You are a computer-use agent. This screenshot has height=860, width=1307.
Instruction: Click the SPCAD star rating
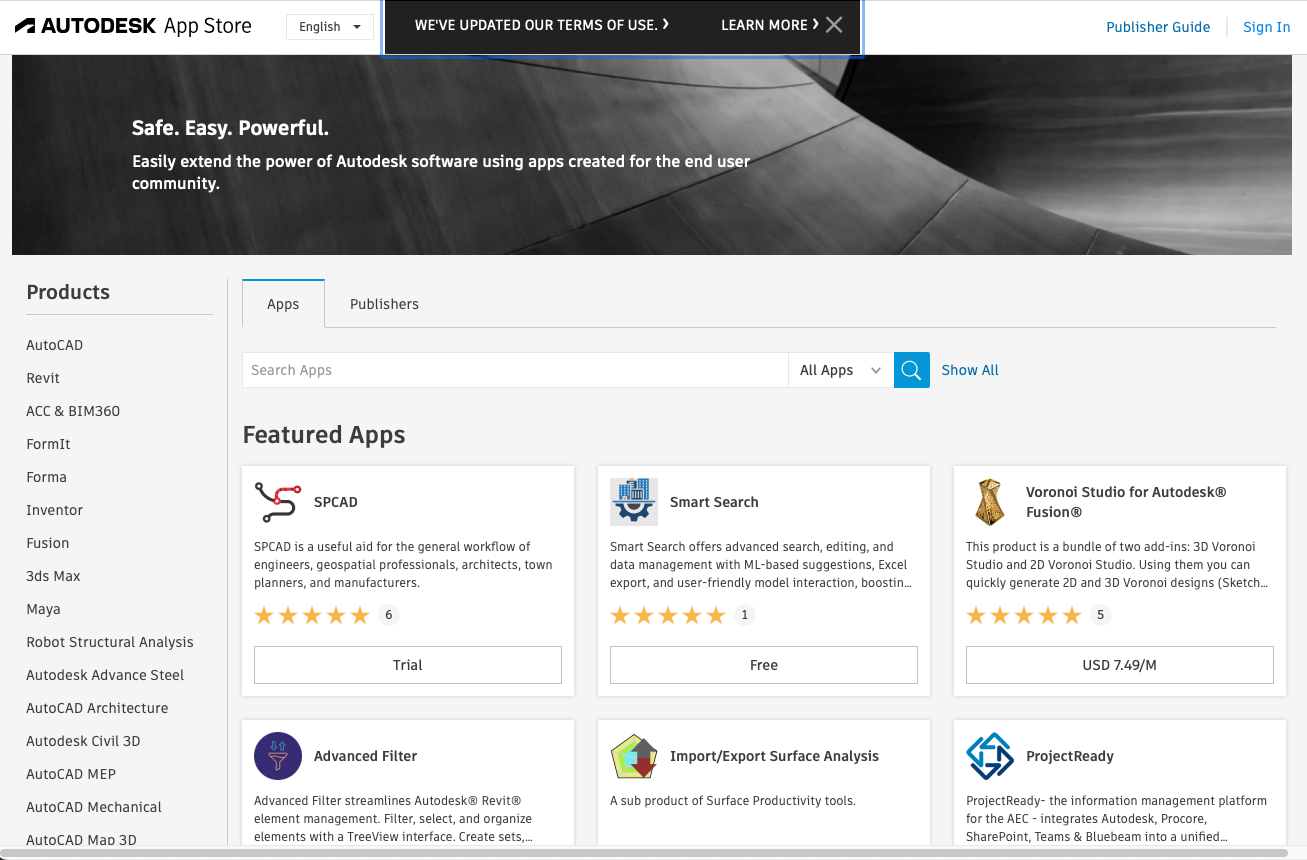(x=312, y=615)
